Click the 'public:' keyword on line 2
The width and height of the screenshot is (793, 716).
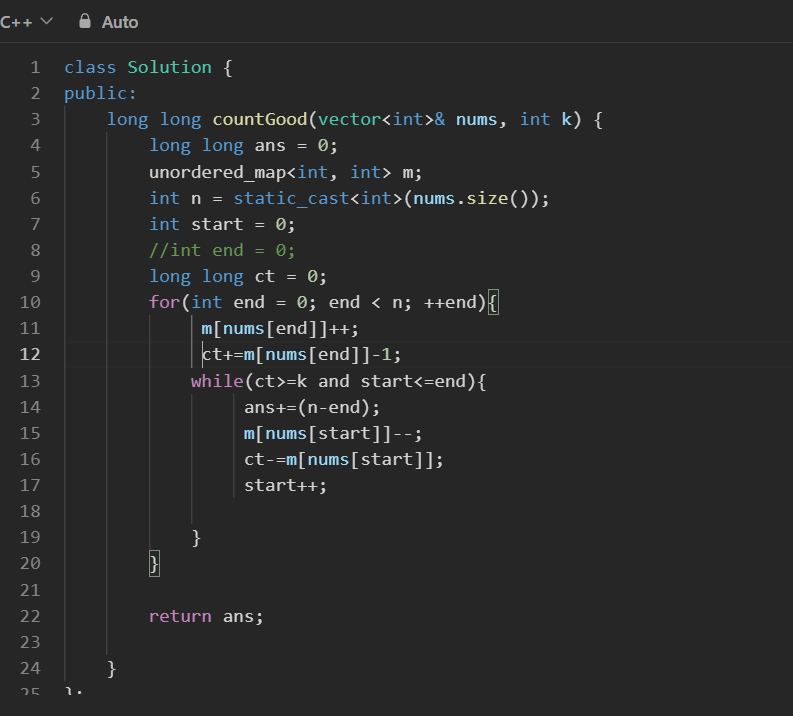click(x=100, y=94)
